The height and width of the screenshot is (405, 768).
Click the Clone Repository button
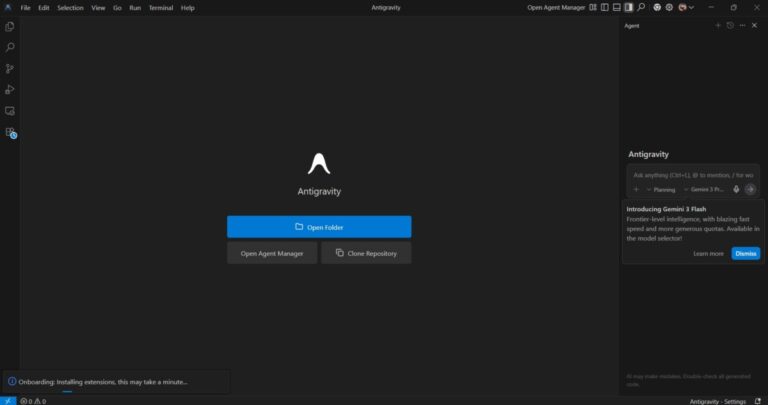pos(366,253)
